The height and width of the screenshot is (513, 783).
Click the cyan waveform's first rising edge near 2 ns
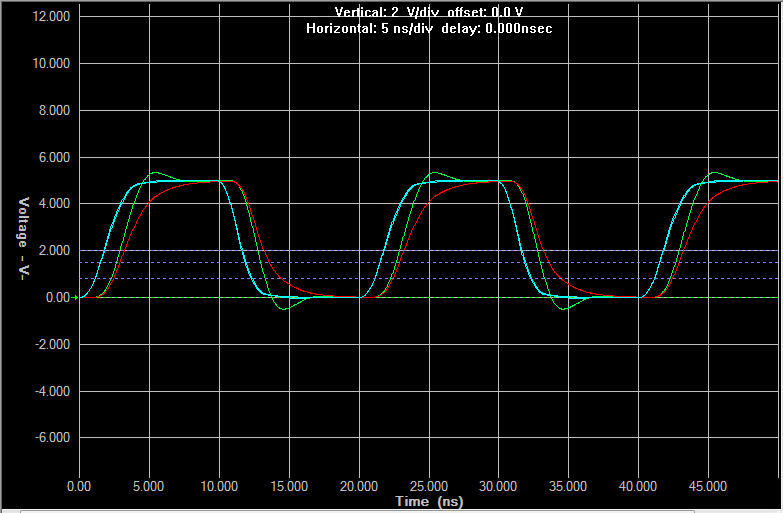[x=106, y=245]
